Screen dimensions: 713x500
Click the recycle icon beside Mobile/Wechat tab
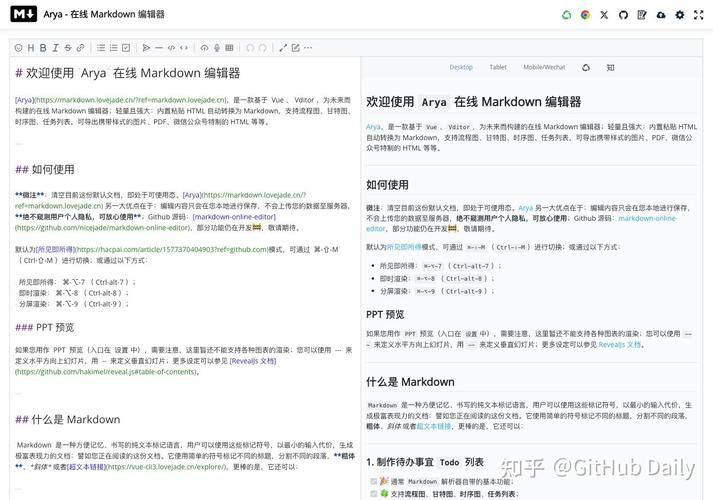click(x=586, y=67)
